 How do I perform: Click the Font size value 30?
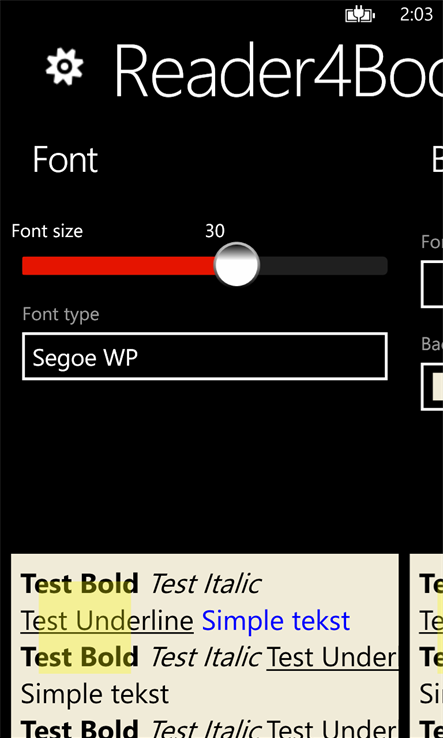pyautogui.click(x=215, y=231)
